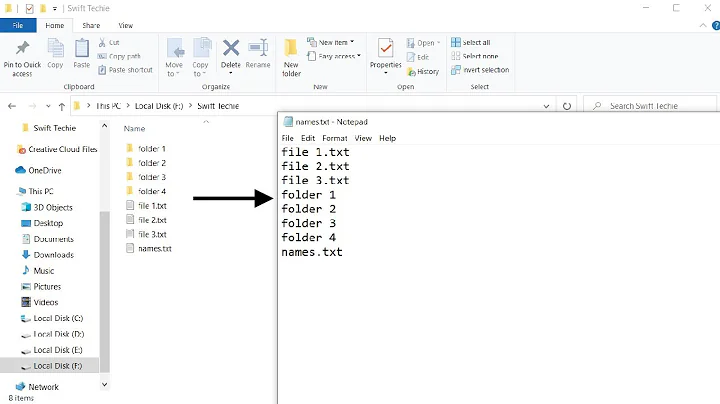Open the recent locations dropdown
The width and height of the screenshot is (720, 404).
click(x=48, y=106)
